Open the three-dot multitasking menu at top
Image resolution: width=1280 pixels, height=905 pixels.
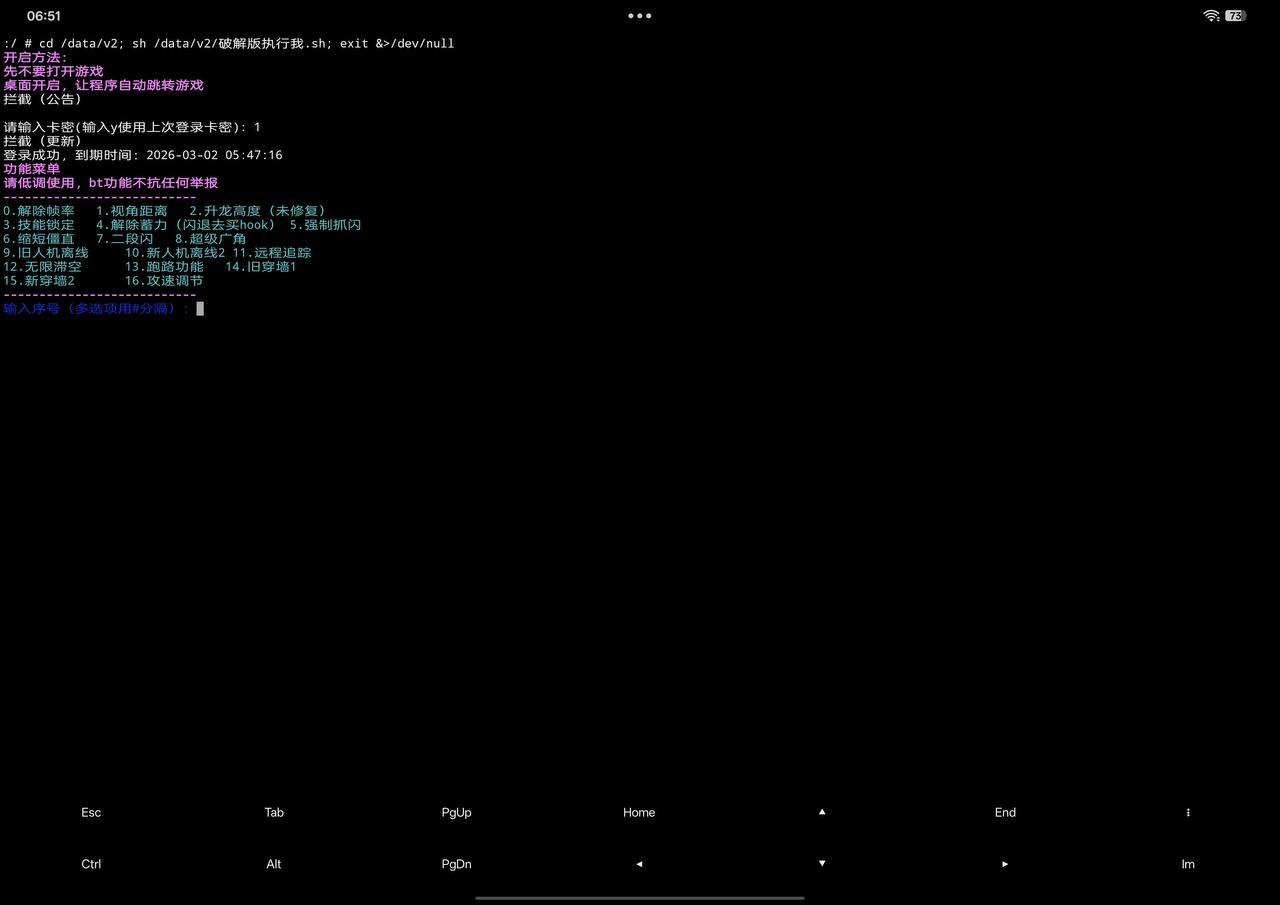tap(639, 16)
